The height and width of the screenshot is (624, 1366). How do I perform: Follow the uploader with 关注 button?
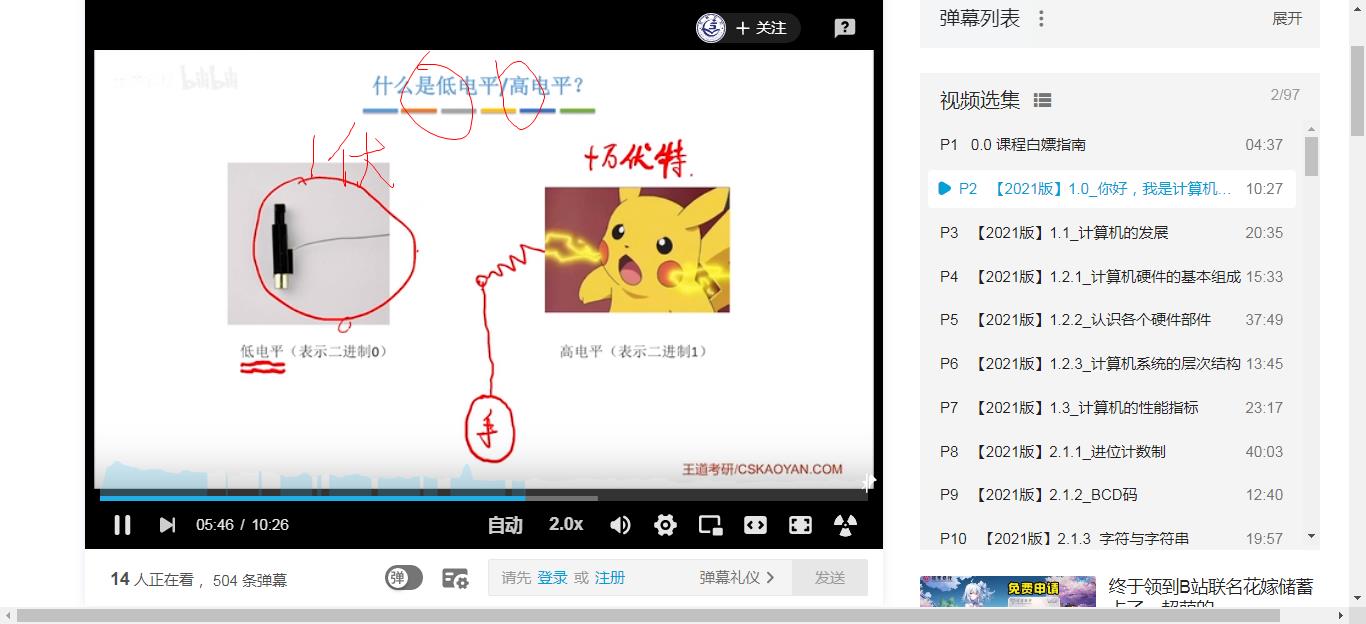point(762,28)
